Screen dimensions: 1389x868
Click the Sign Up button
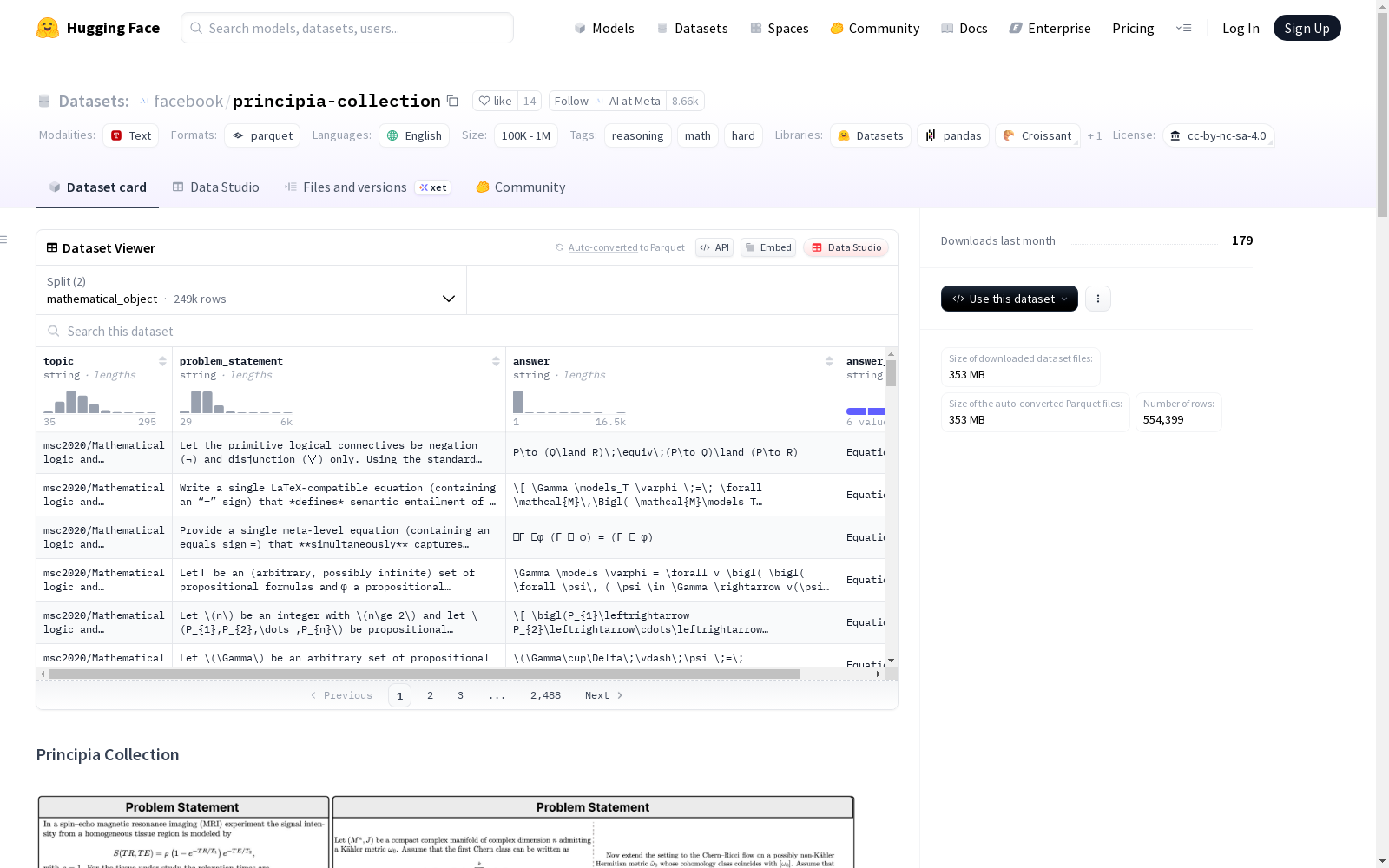click(x=1307, y=28)
